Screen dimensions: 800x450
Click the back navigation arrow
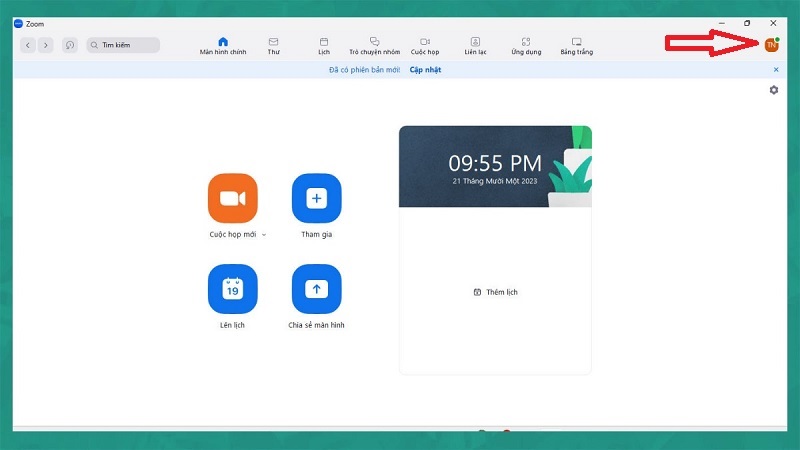tap(28, 45)
